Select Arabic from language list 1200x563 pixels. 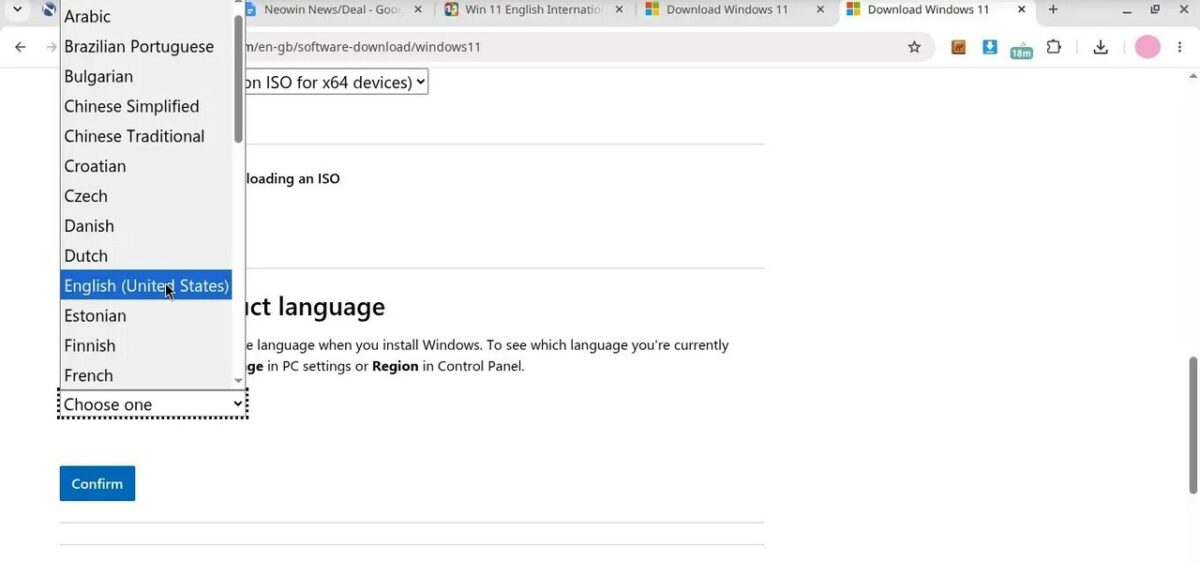[146, 16]
